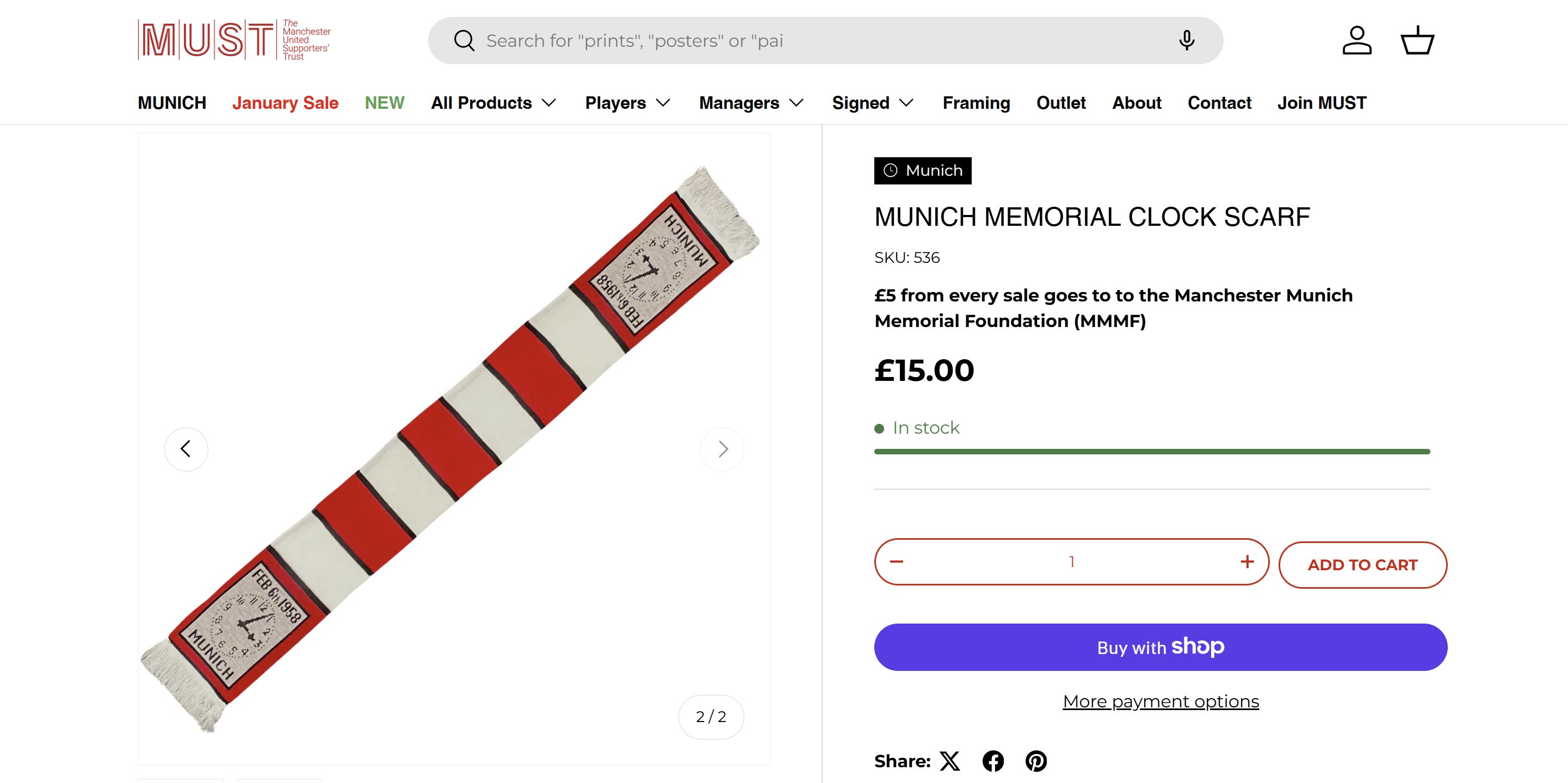Open the account profile icon

click(1357, 40)
